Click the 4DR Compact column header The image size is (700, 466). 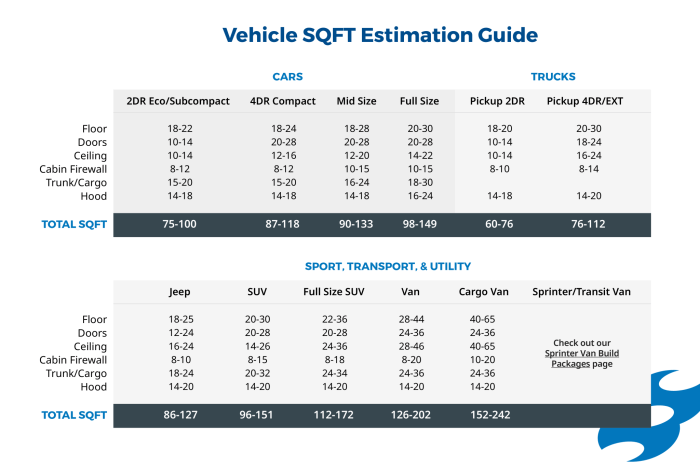(x=283, y=101)
